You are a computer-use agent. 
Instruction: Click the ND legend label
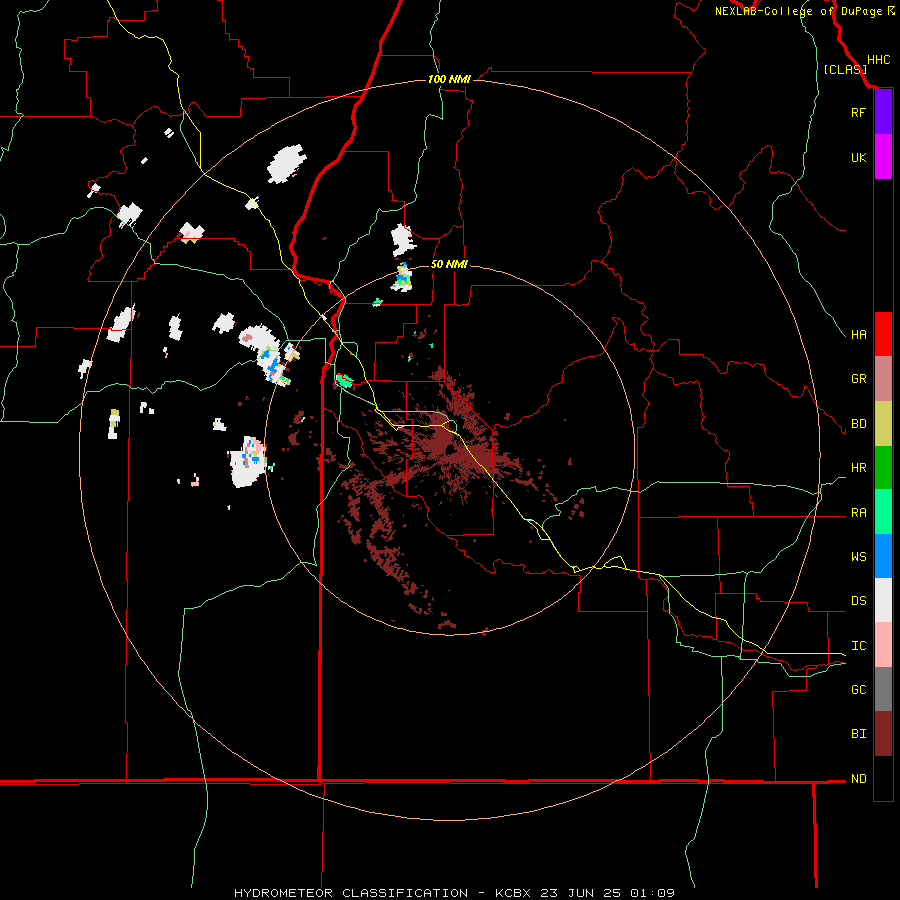pyautogui.click(x=858, y=779)
